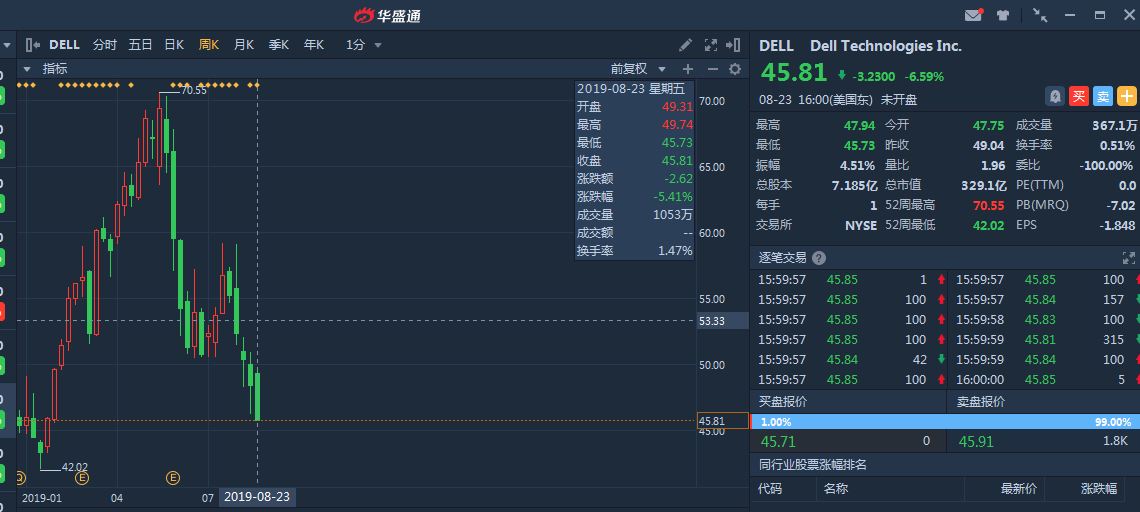Click the 70.55 high label on chart
The width and height of the screenshot is (1140, 512).
click(x=193, y=91)
